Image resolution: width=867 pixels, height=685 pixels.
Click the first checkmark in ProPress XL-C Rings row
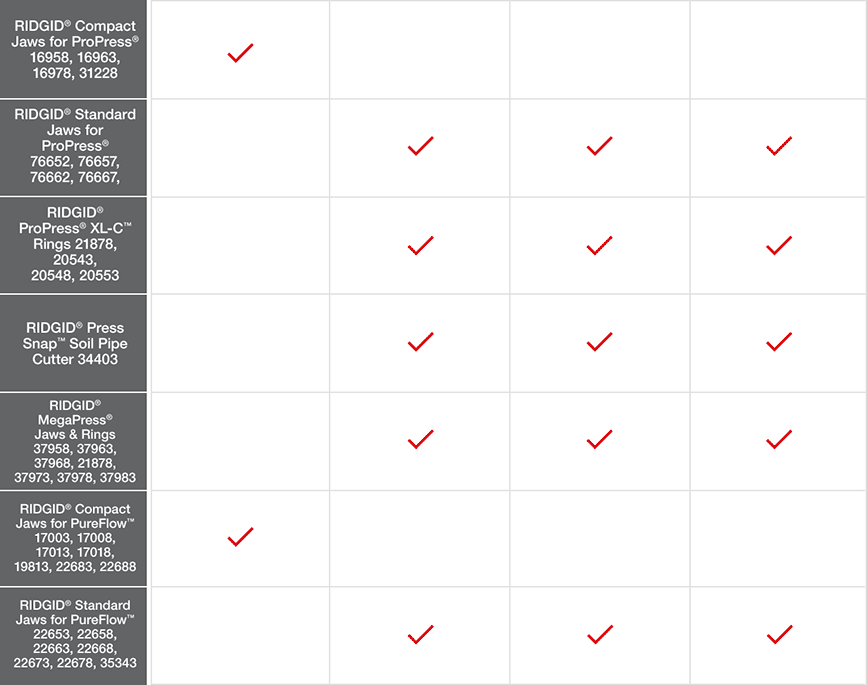tap(421, 245)
